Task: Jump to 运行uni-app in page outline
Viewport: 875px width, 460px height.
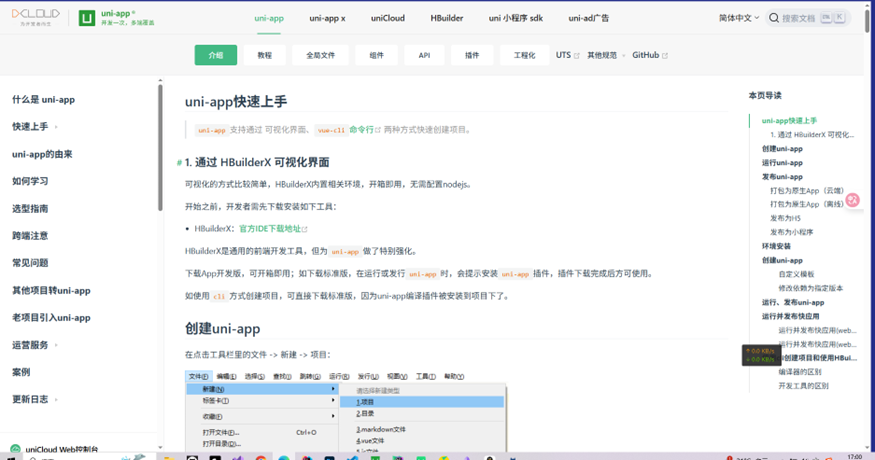Action: [782, 162]
